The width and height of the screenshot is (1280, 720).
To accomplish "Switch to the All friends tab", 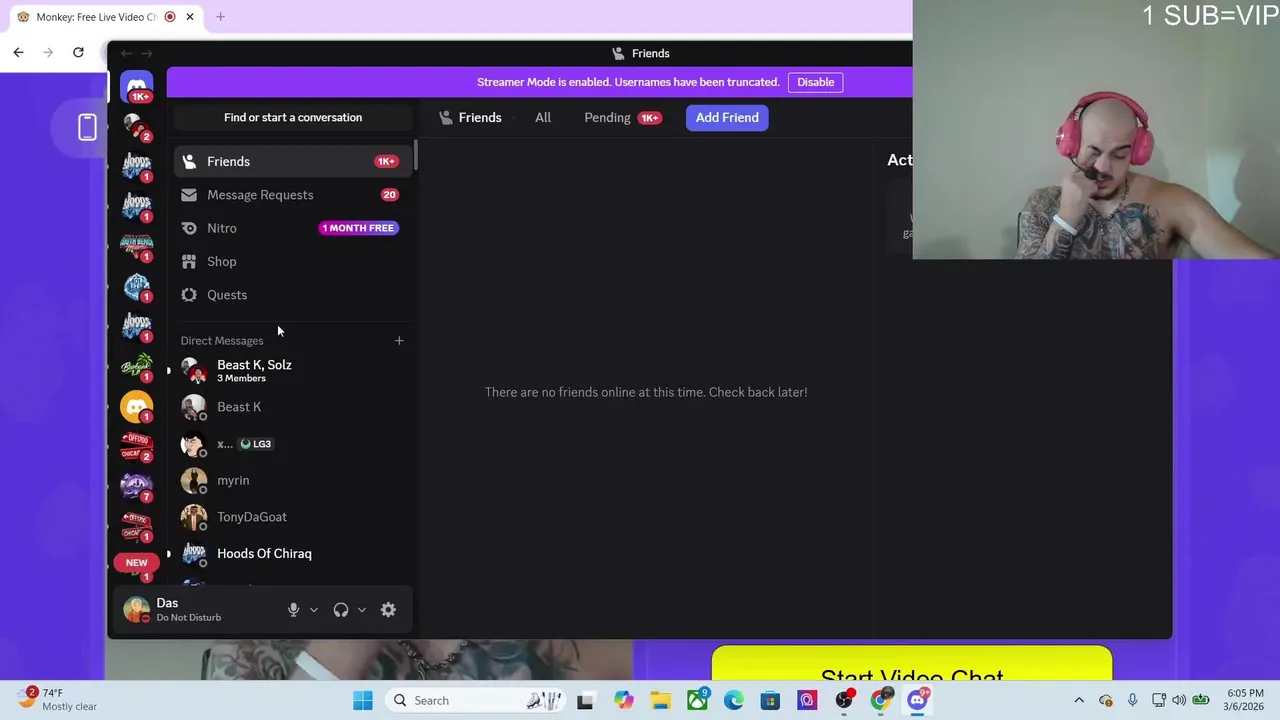I will tap(543, 117).
